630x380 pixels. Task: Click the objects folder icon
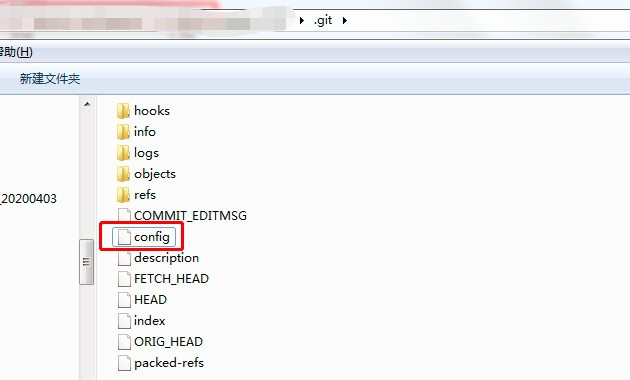pos(123,174)
